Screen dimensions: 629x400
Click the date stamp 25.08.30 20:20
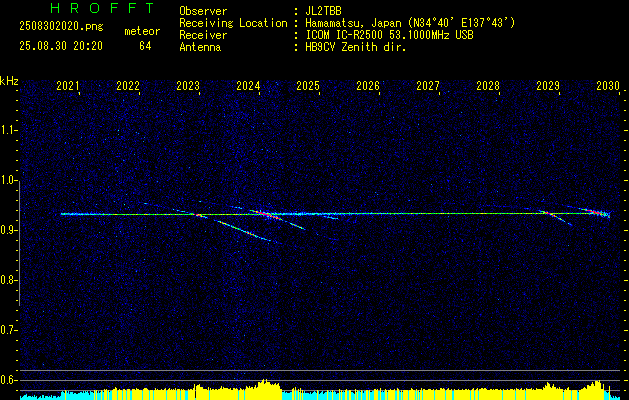click(x=61, y=46)
